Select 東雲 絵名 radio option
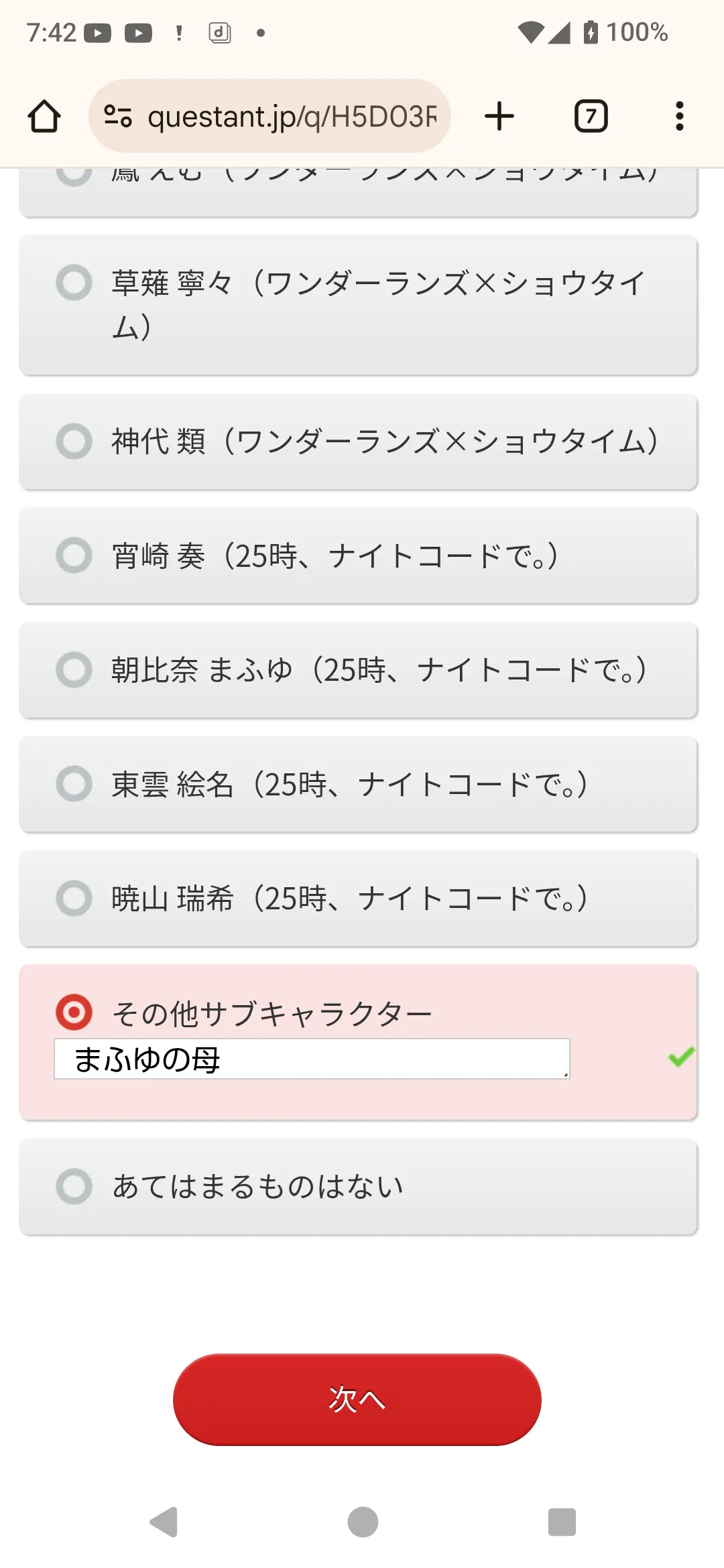This screenshot has height=1568, width=724. click(x=358, y=784)
